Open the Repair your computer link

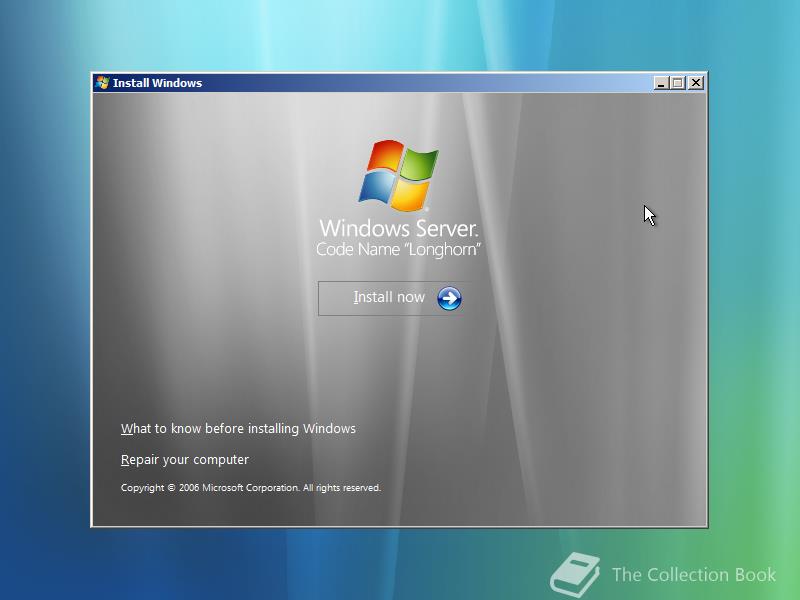coord(185,460)
